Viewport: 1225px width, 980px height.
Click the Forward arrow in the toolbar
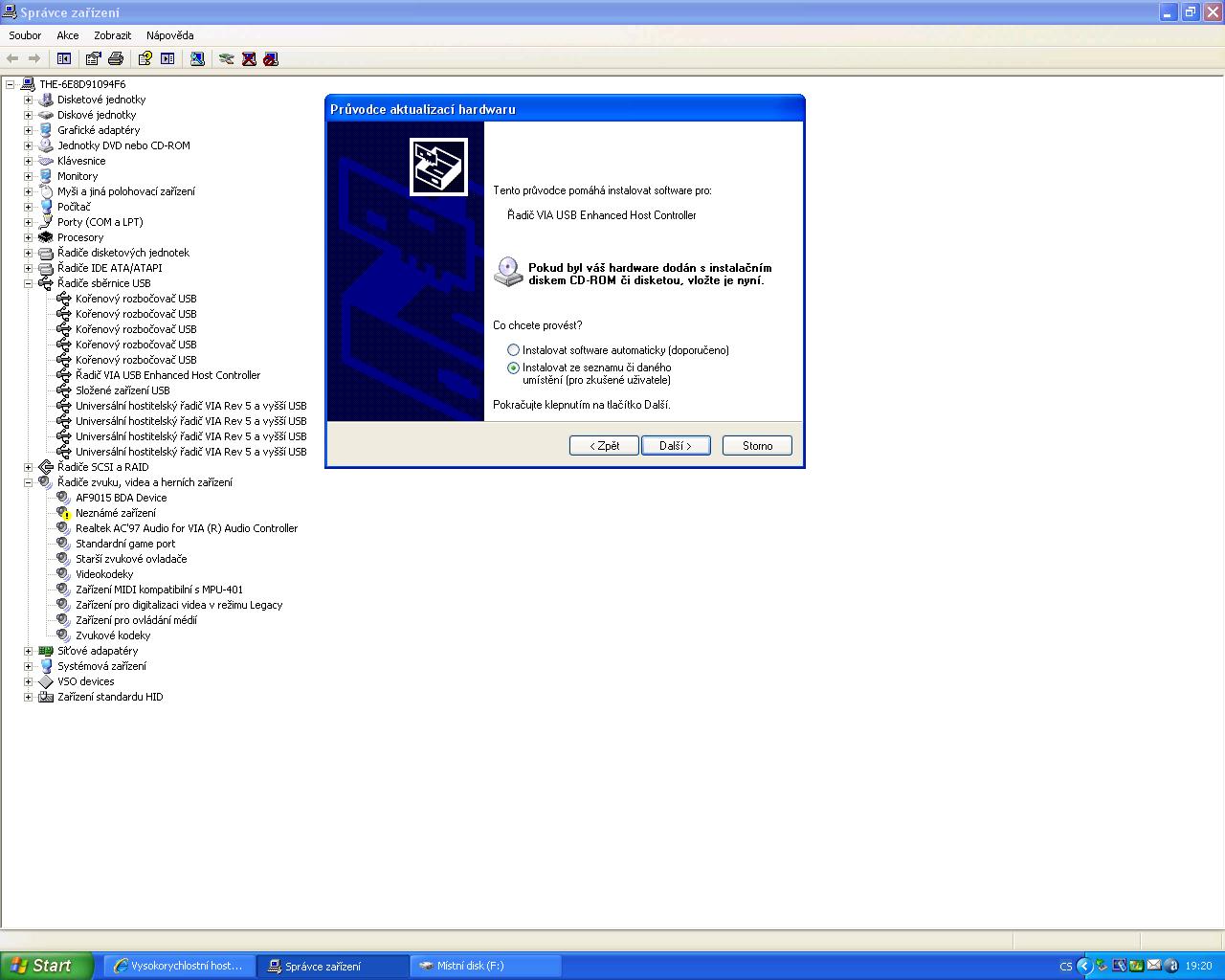(x=34, y=58)
